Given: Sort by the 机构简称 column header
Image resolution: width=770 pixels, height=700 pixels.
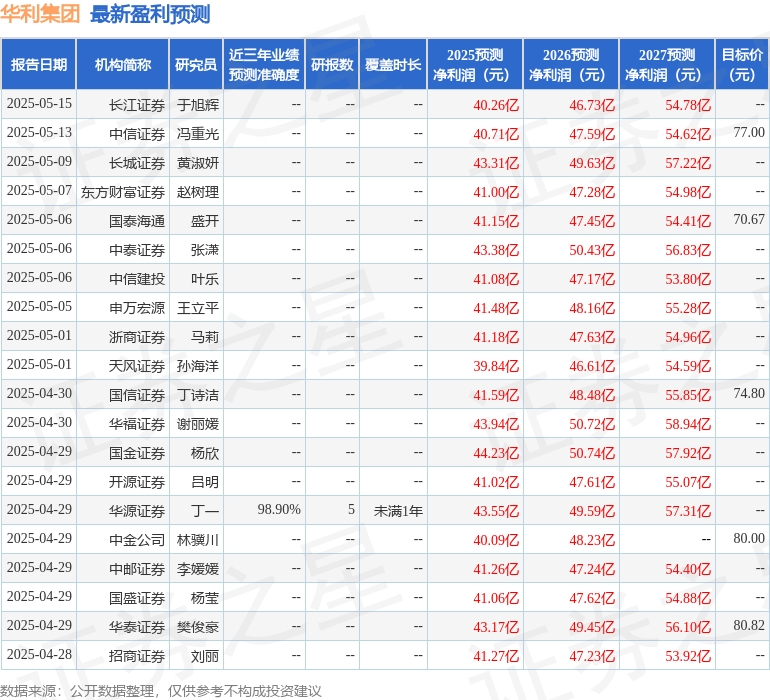Looking at the screenshot, I should point(123,65).
